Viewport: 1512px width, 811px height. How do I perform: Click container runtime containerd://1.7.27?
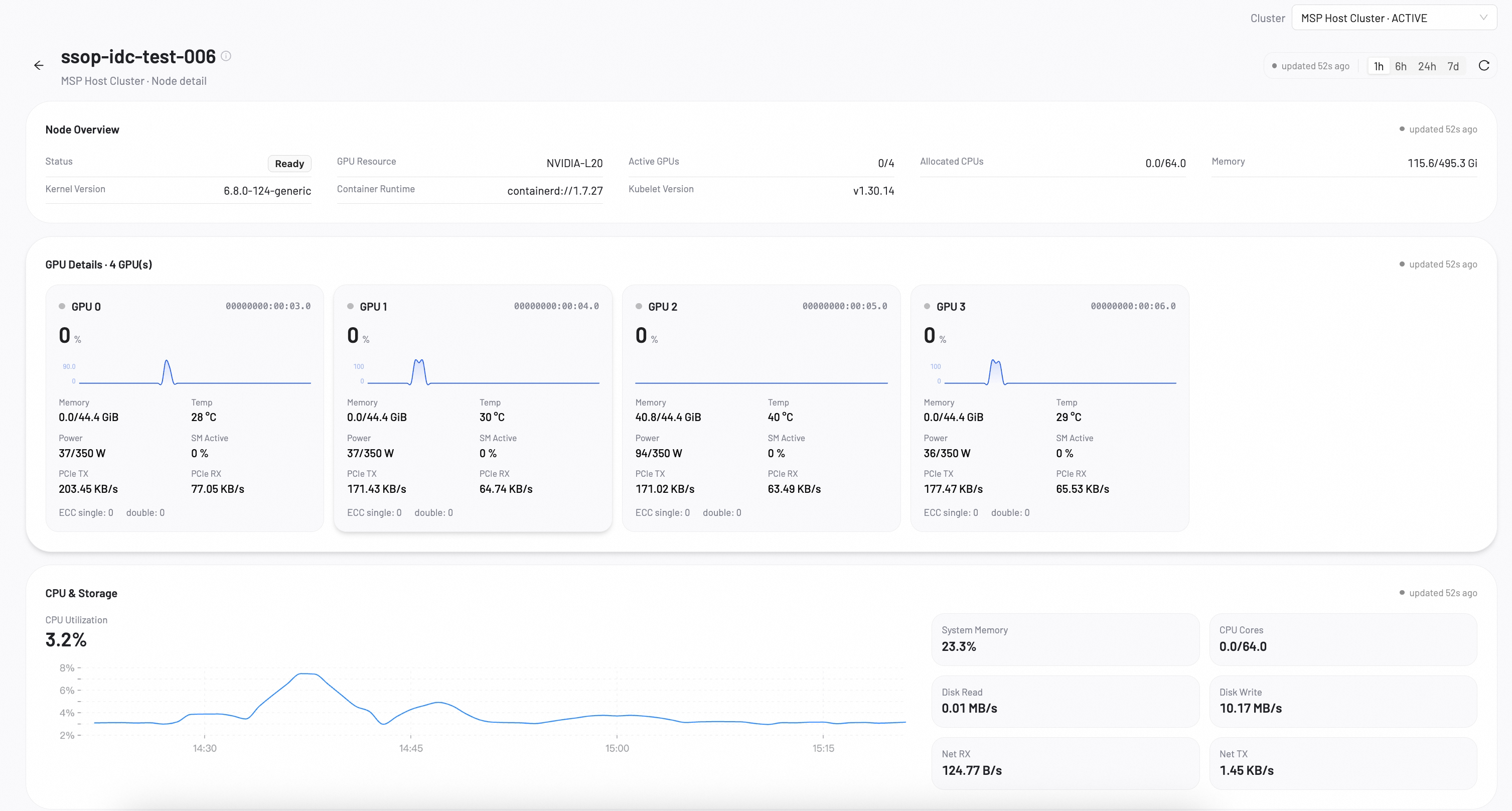[555, 191]
